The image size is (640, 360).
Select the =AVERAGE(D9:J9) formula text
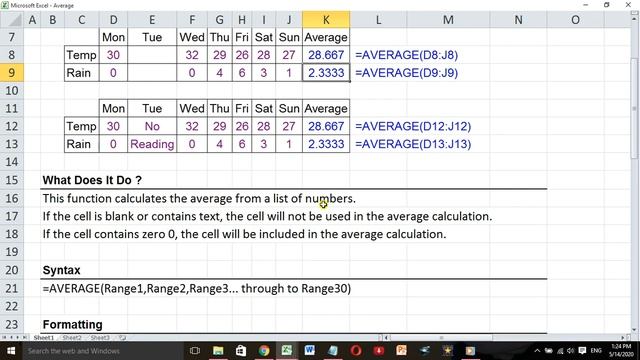click(x=407, y=73)
